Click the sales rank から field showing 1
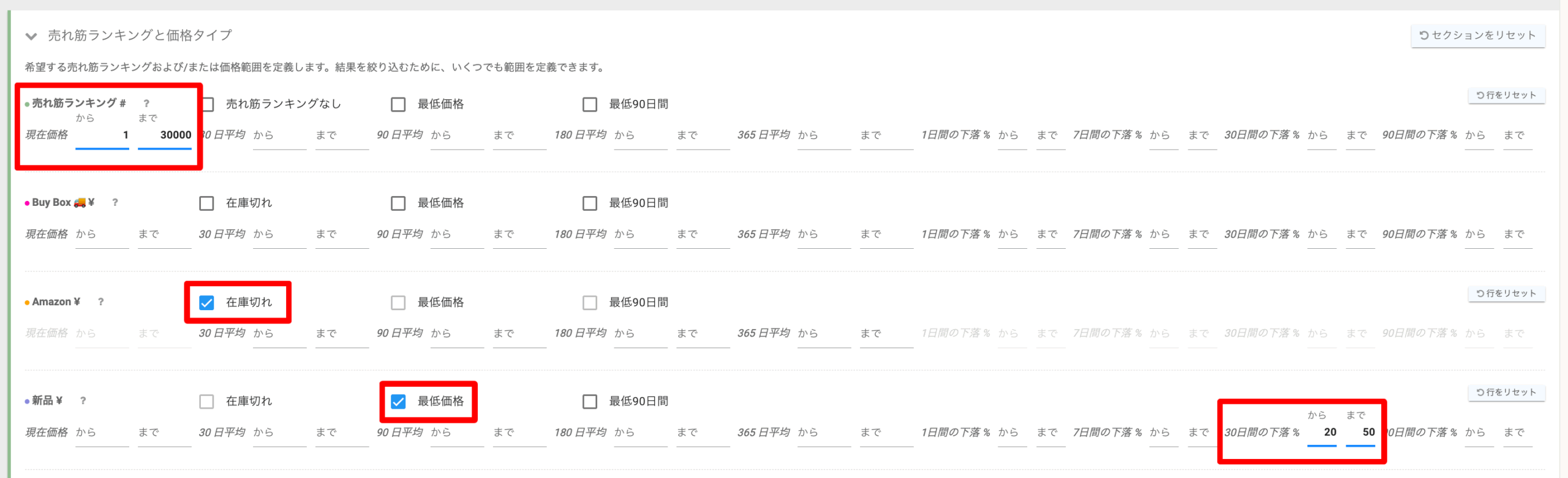 [x=102, y=135]
